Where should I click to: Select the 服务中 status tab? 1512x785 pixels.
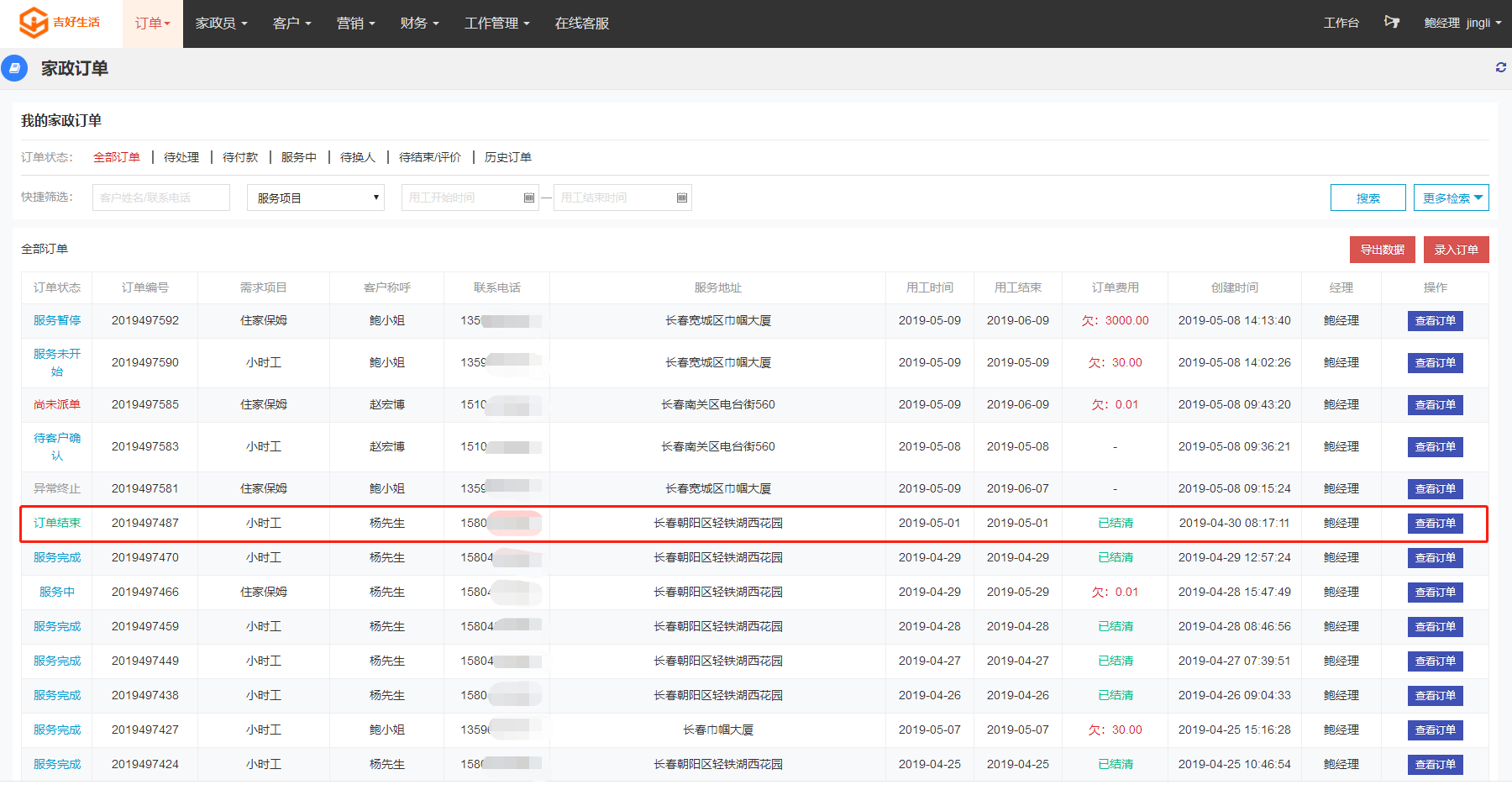click(299, 157)
